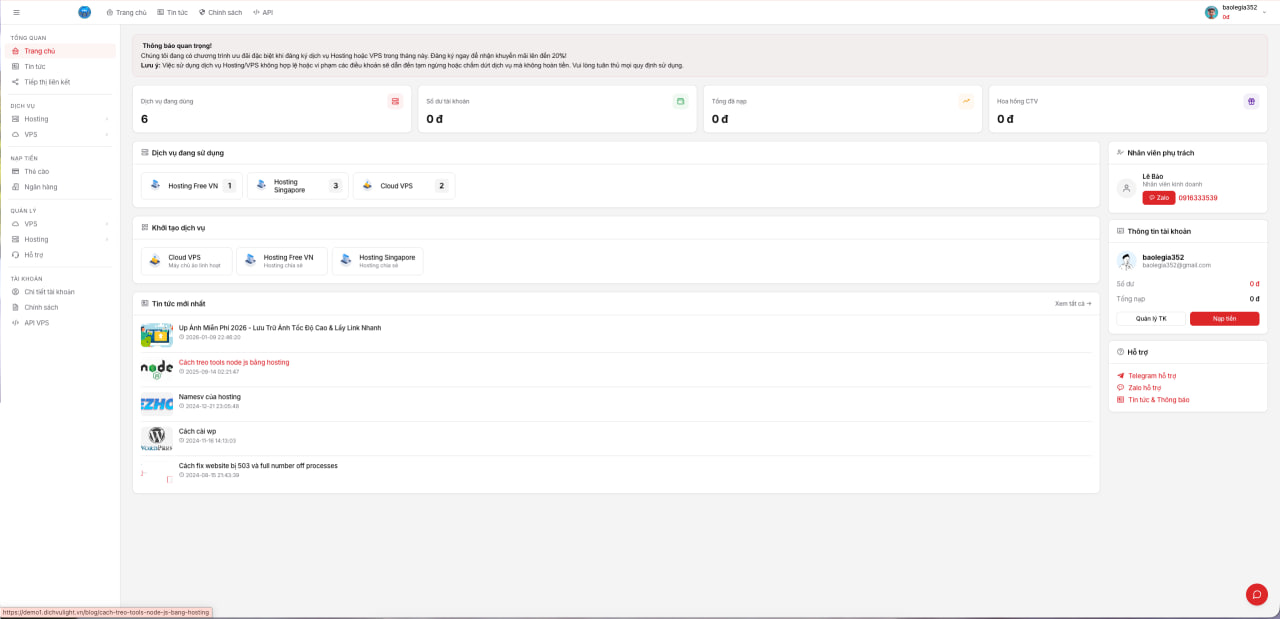Click the chart icon on Tổng đã nạp card

966,101
